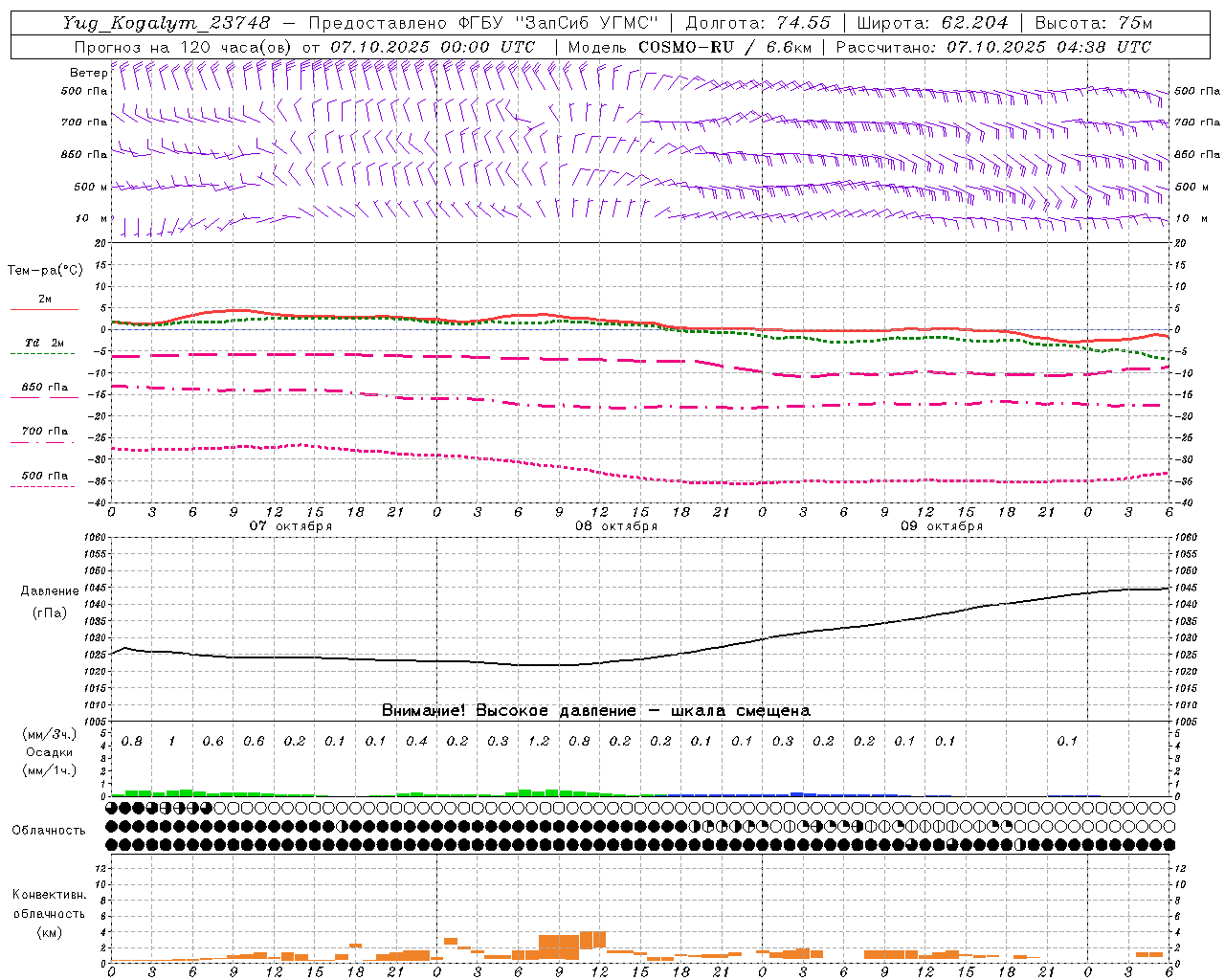Click the Конвективн. label of convective cloud panel

click(50, 895)
